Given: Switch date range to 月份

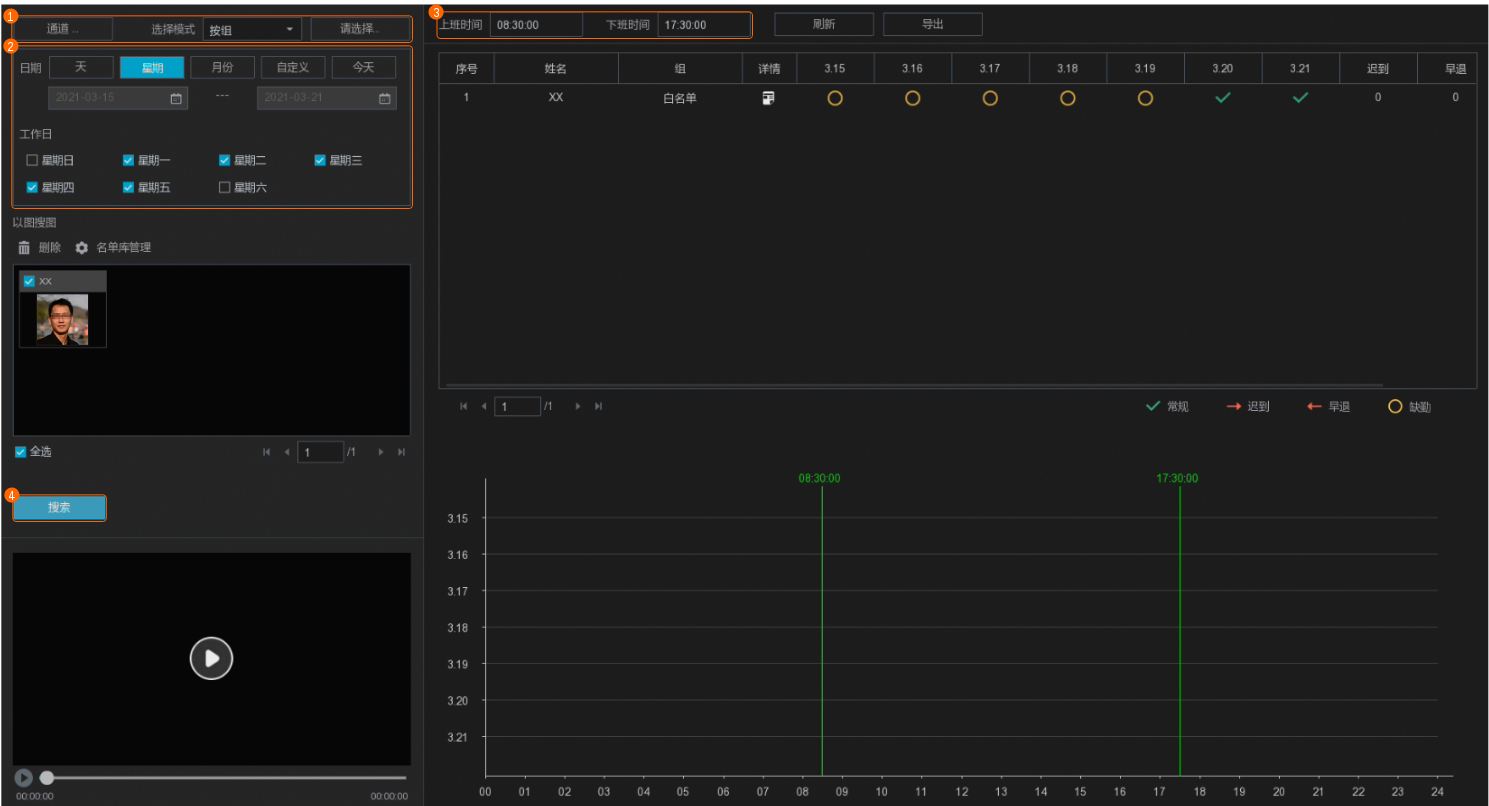Looking at the screenshot, I should click(x=222, y=67).
